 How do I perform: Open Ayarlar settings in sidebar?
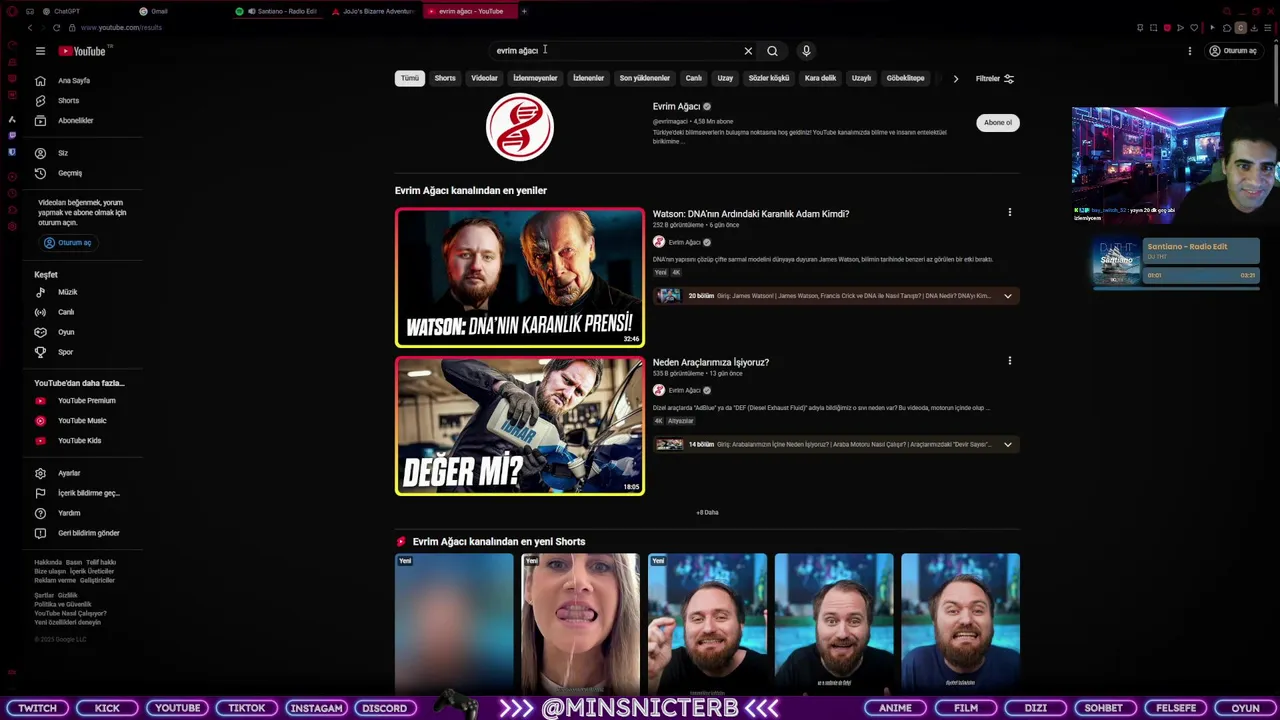click(x=69, y=473)
